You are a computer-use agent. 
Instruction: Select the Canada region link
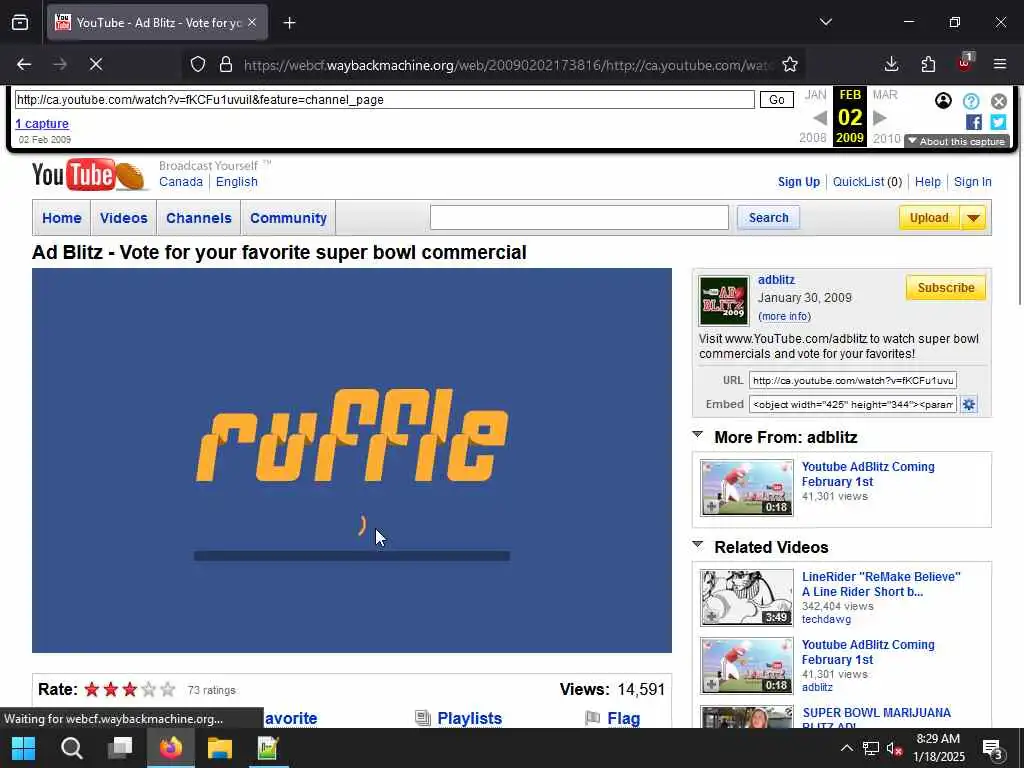pyautogui.click(x=181, y=182)
